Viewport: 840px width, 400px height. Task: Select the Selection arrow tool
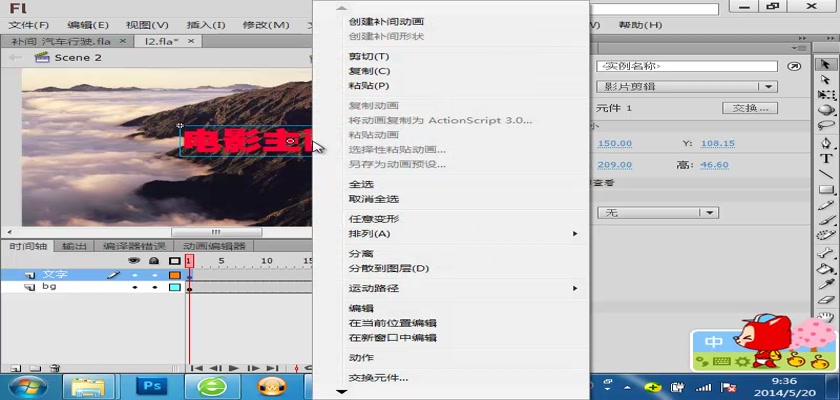(x=825, y=64)
